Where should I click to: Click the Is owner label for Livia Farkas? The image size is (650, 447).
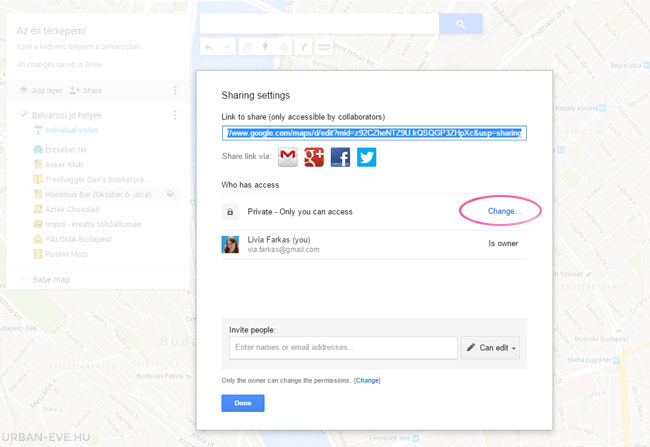click(503, 243)
